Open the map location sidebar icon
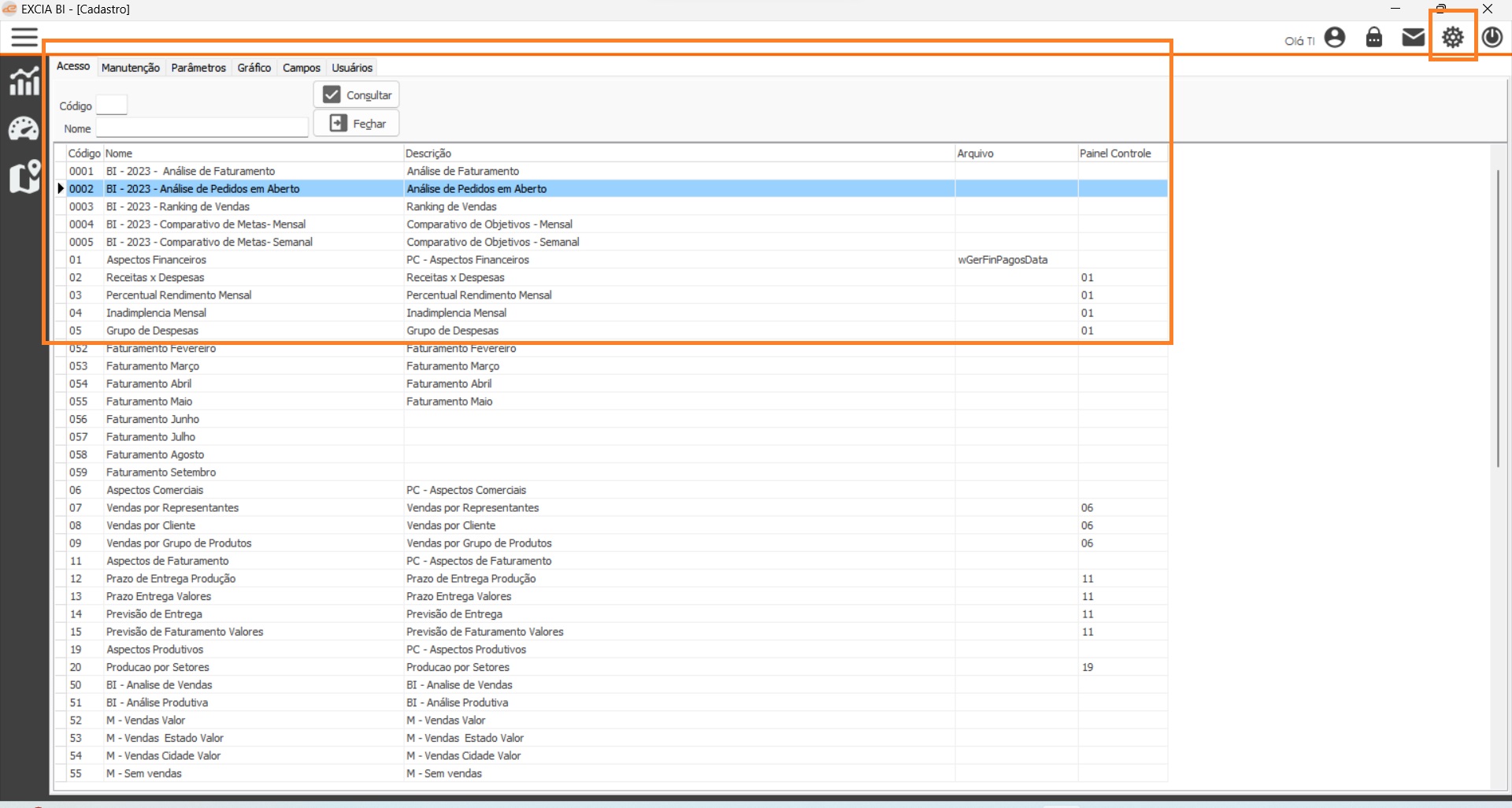 [24, 176]
